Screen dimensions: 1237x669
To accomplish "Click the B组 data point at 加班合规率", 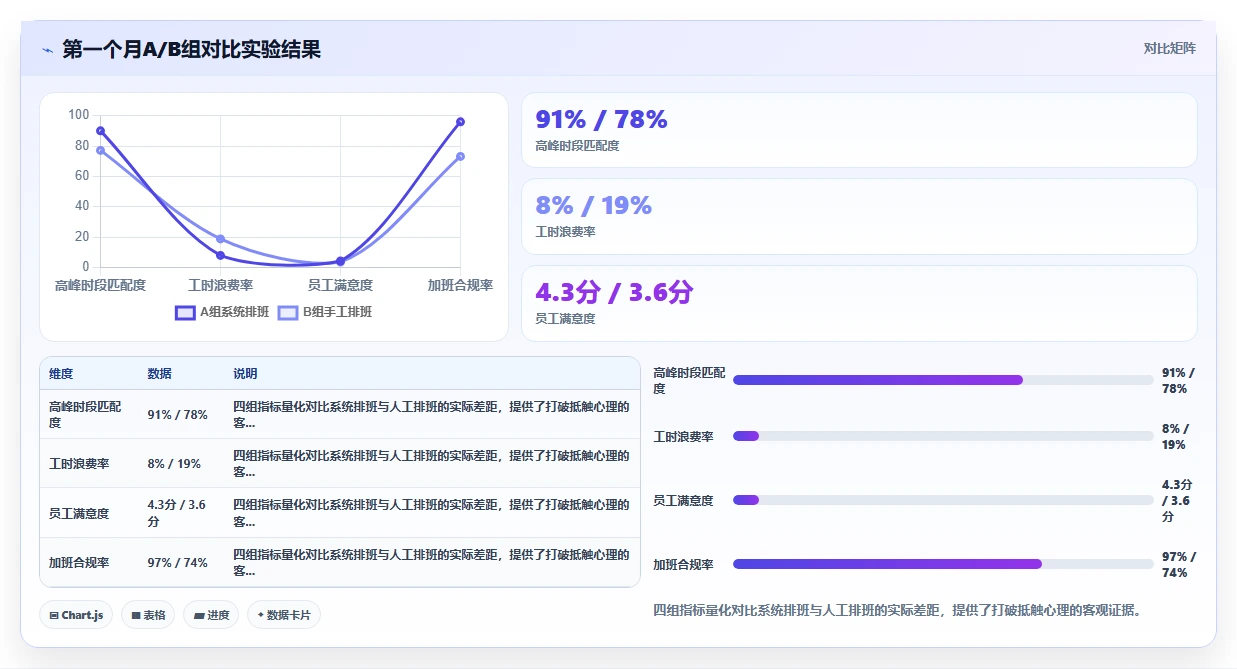I will pyautogui.click(x=460, y=156).
